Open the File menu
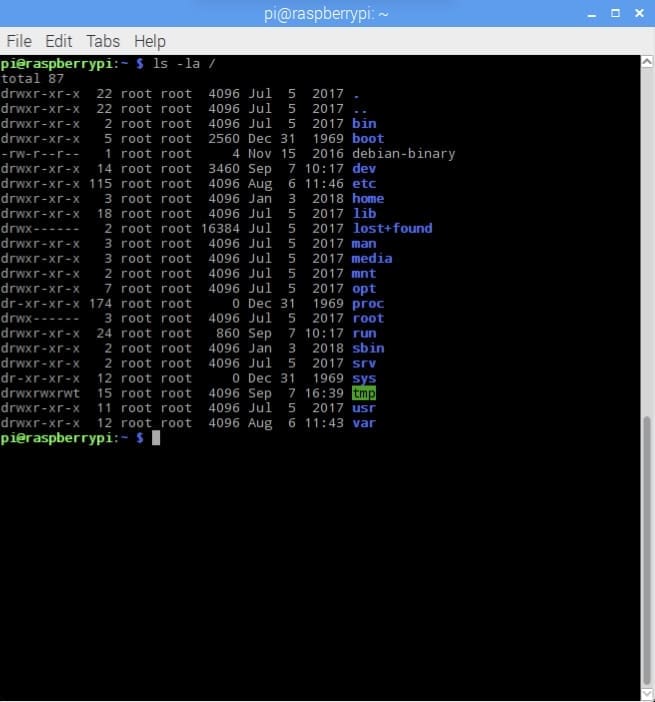 [x=19, y=41]
